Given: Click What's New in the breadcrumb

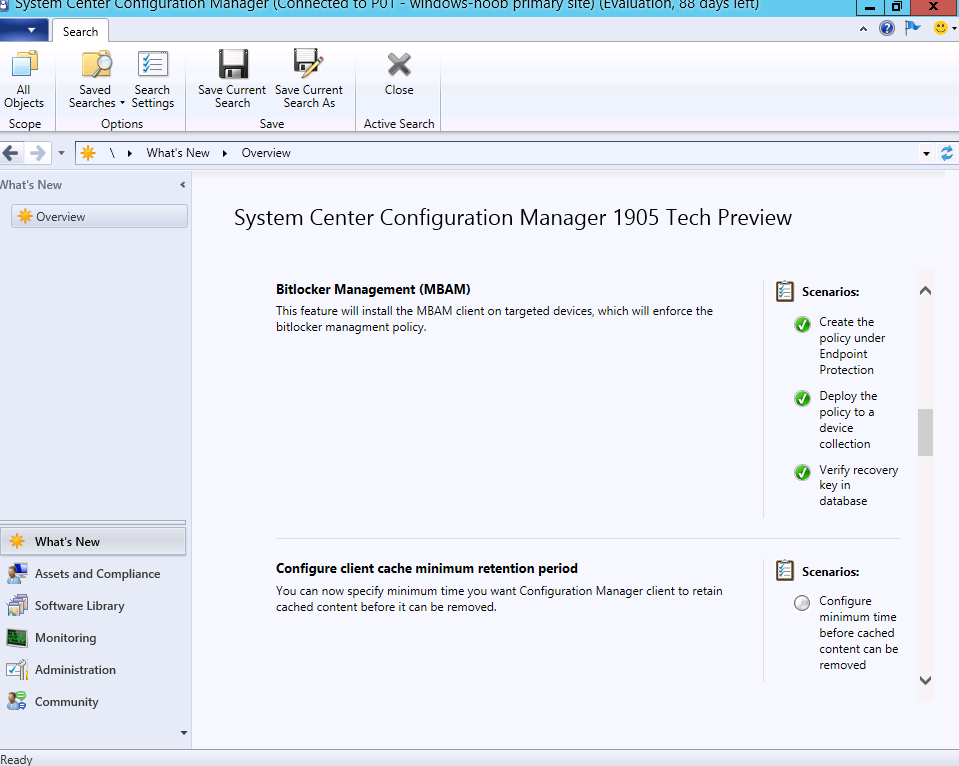Looking at the screenshot, I should tap(178, 153).
